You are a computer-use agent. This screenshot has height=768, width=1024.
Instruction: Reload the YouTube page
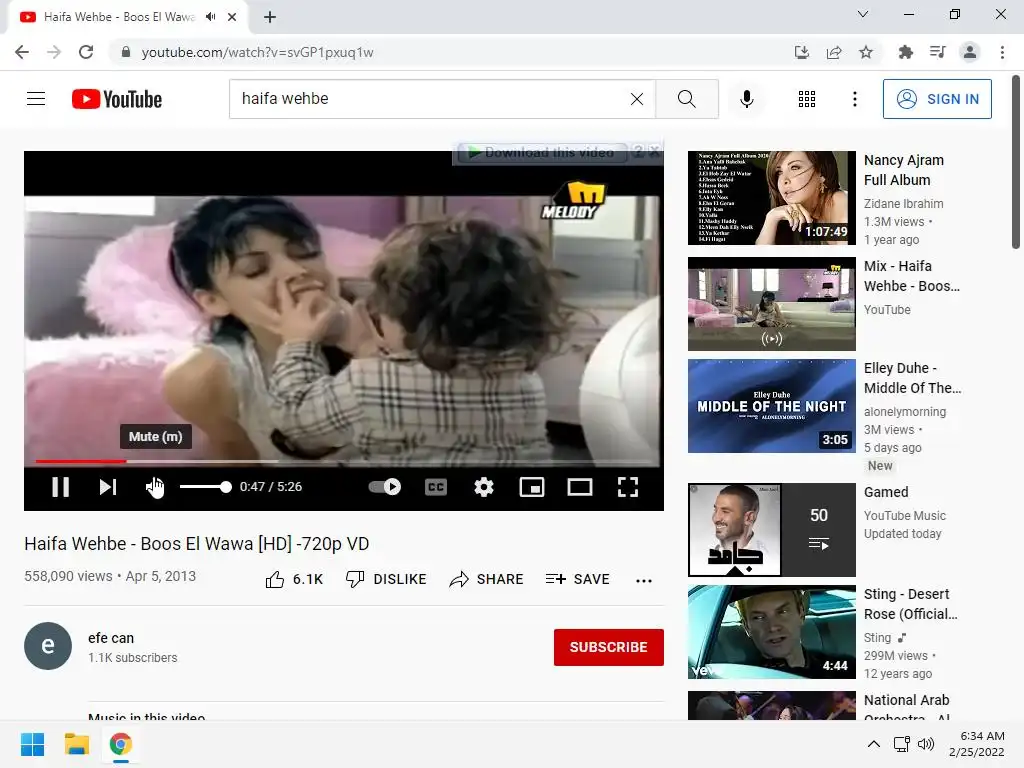pos(86,52)
